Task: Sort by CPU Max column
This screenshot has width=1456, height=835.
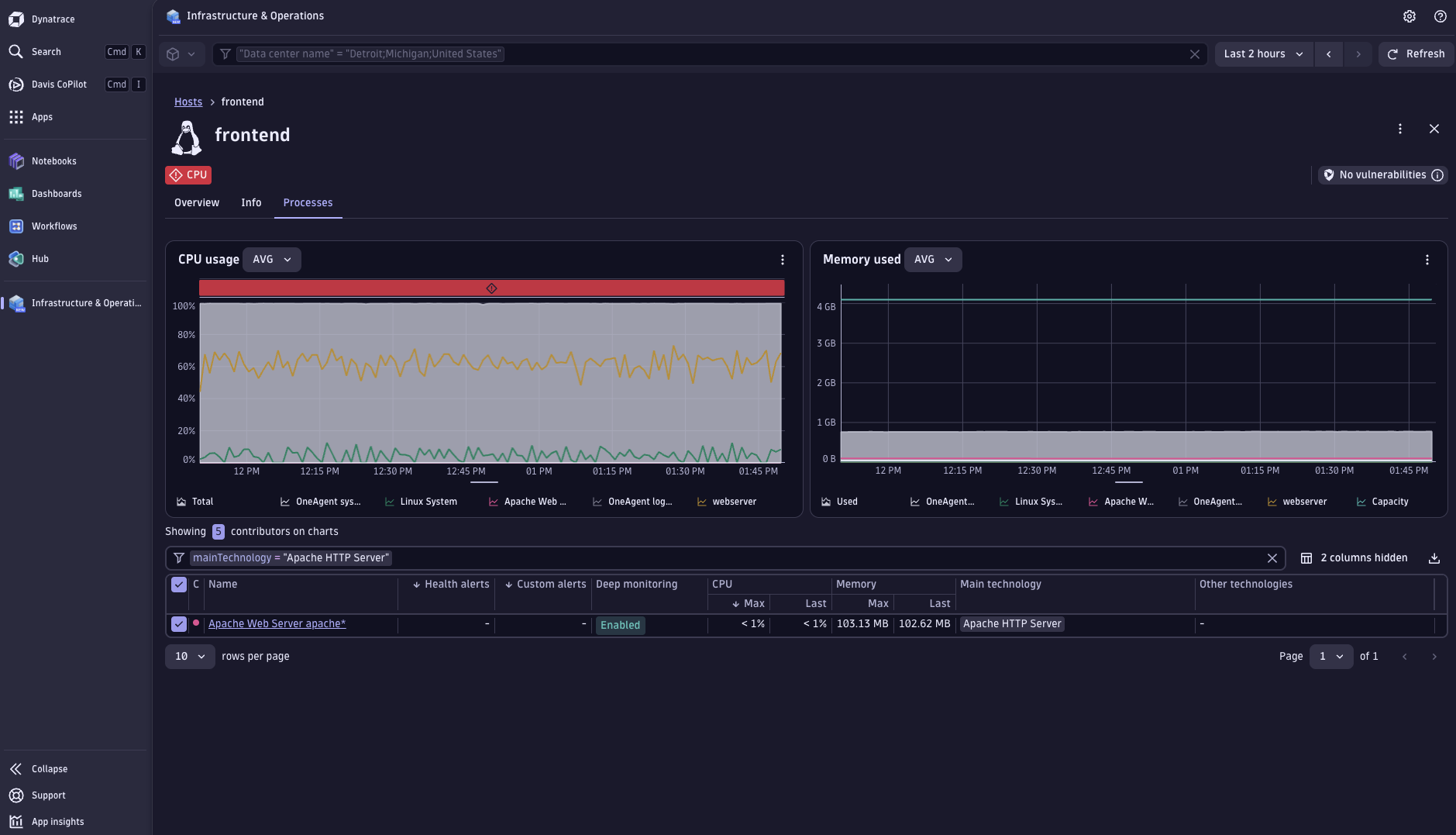Action: coord(748,604)
